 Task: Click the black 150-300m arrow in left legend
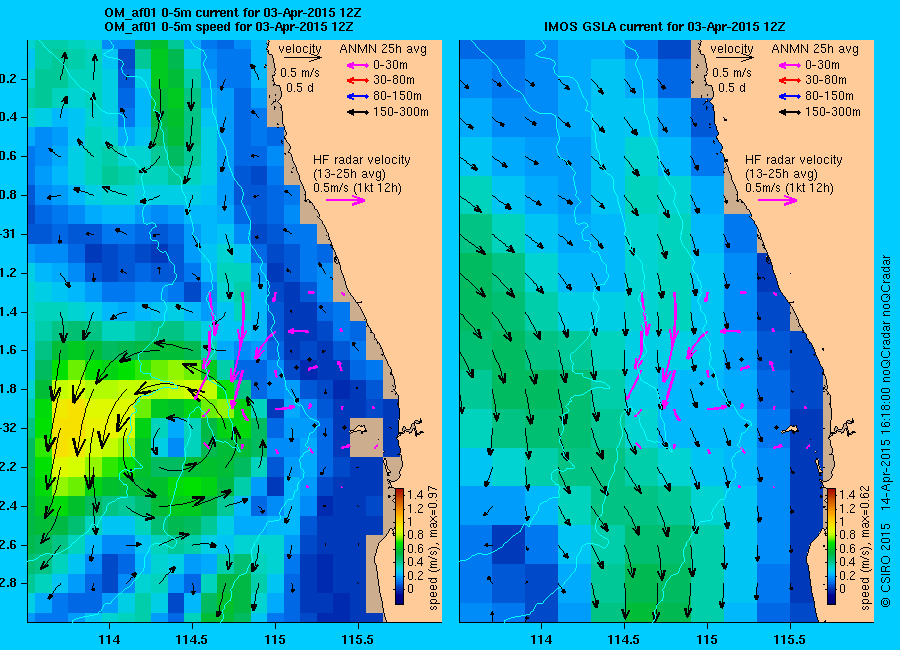tap(358, 113)
